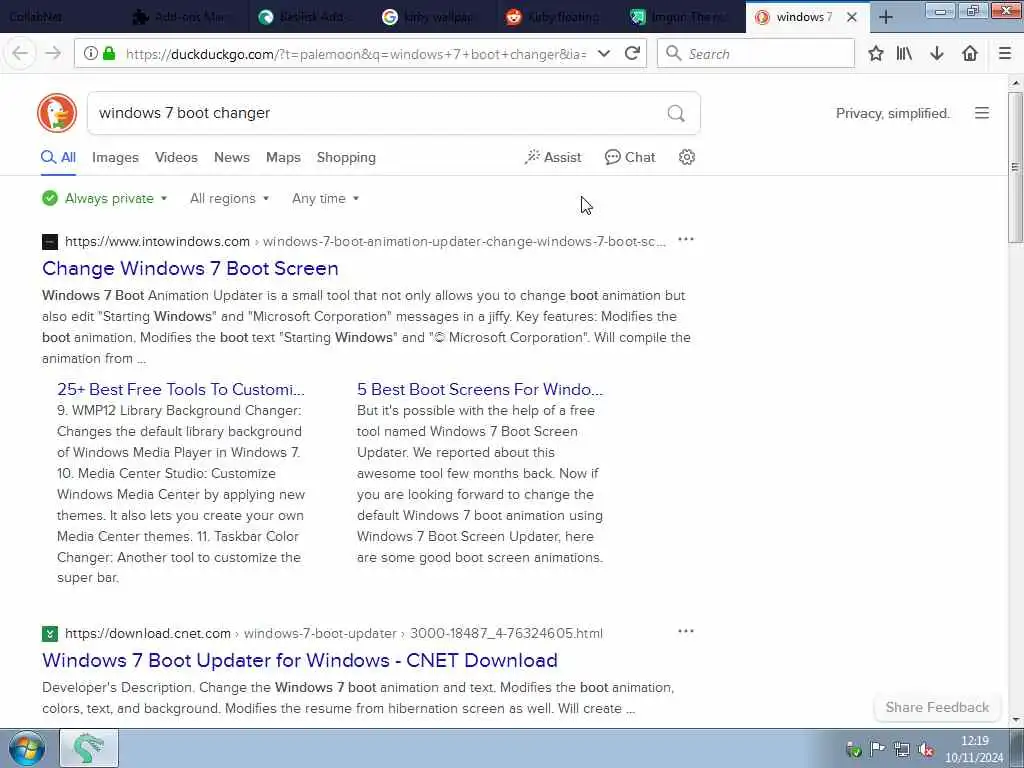Go forward with the browser forward arrow
Image resolution: width=1024 pixels, height=768 pixels.
click(53, 54)
